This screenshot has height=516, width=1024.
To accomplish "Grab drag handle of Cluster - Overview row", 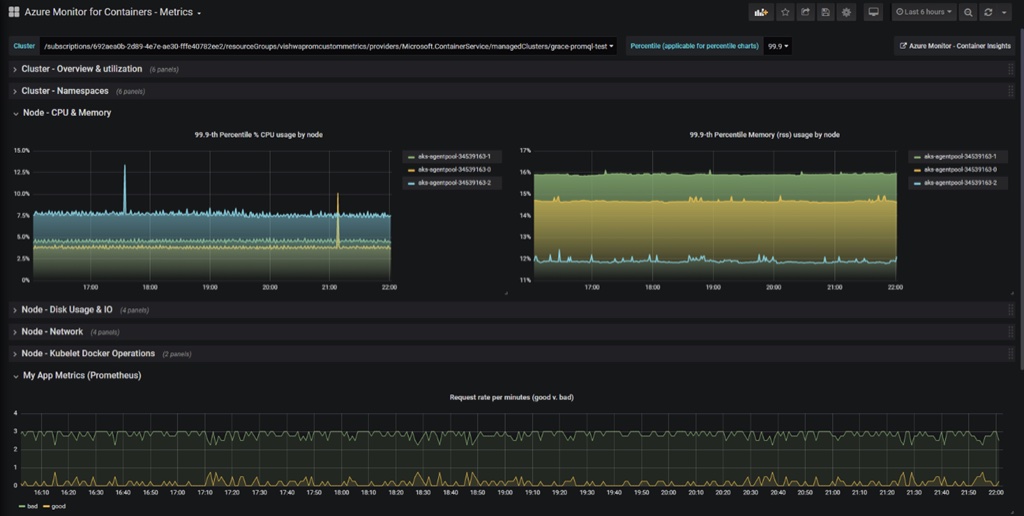I will [x=1010, y=69].
